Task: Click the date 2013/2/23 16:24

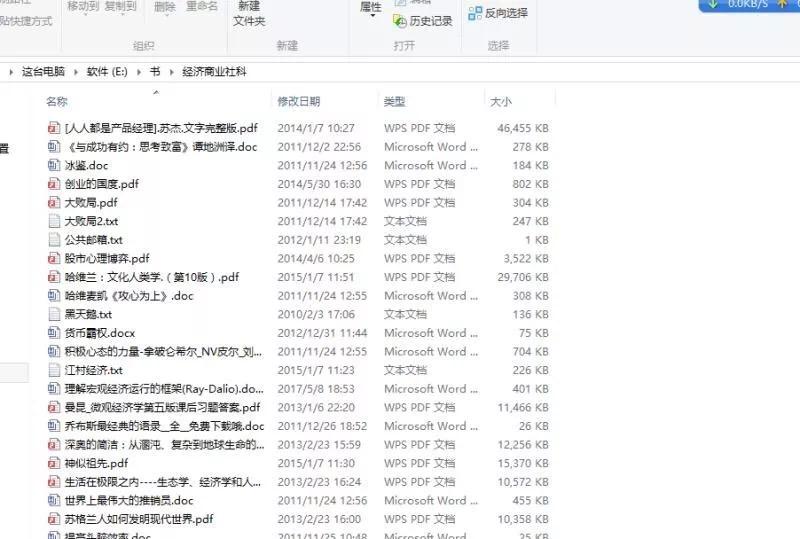Action: coord(319,482)
